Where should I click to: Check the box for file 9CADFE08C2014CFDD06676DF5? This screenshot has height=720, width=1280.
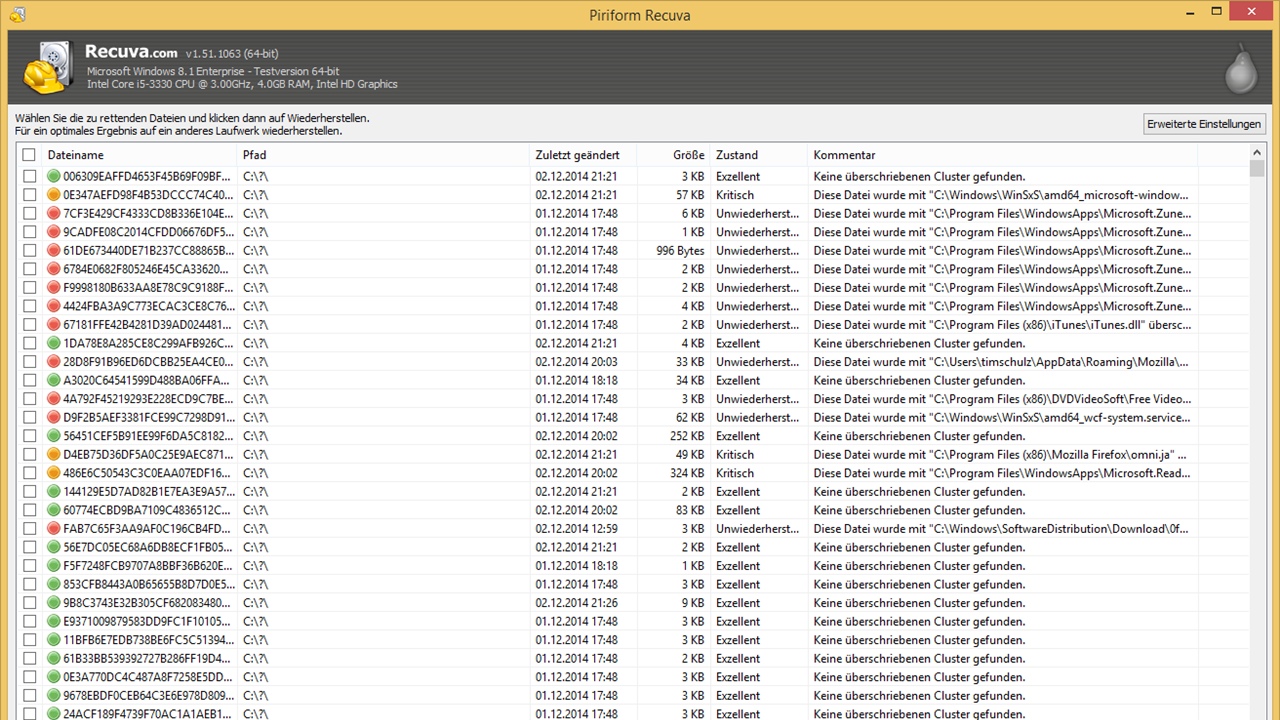coord(29,232)
